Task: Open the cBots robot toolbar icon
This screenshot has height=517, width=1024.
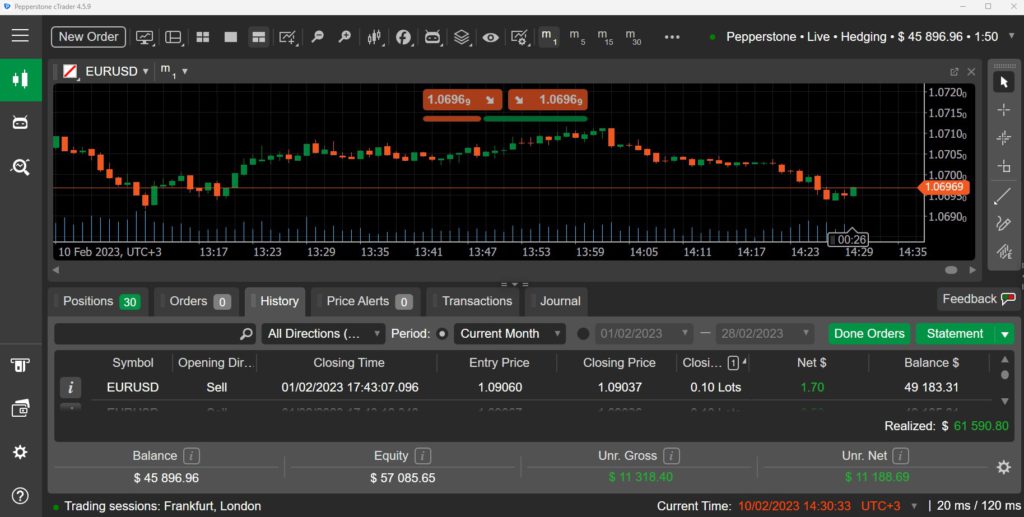Action: point(432,37)
